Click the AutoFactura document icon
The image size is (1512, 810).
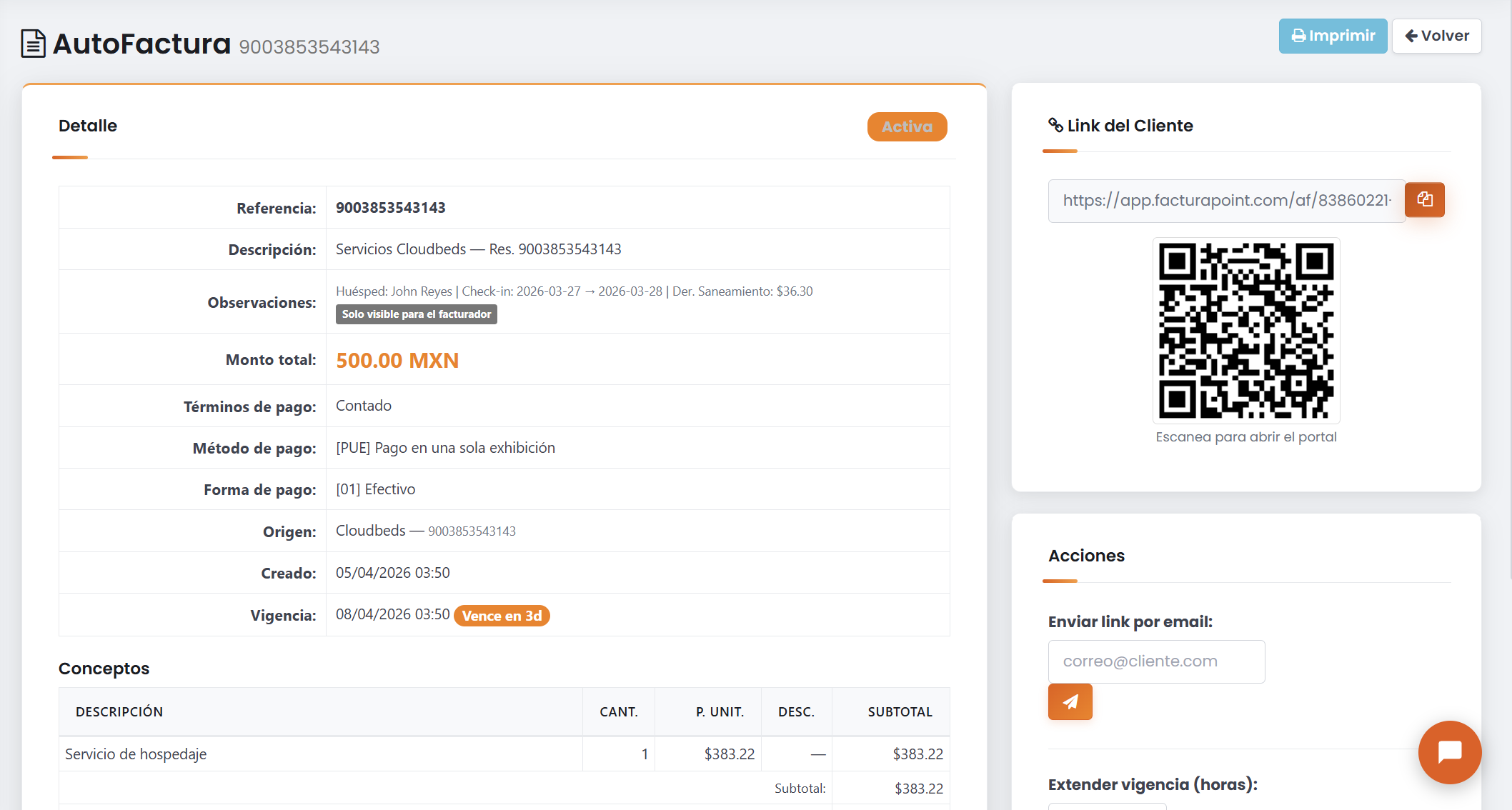33,44
